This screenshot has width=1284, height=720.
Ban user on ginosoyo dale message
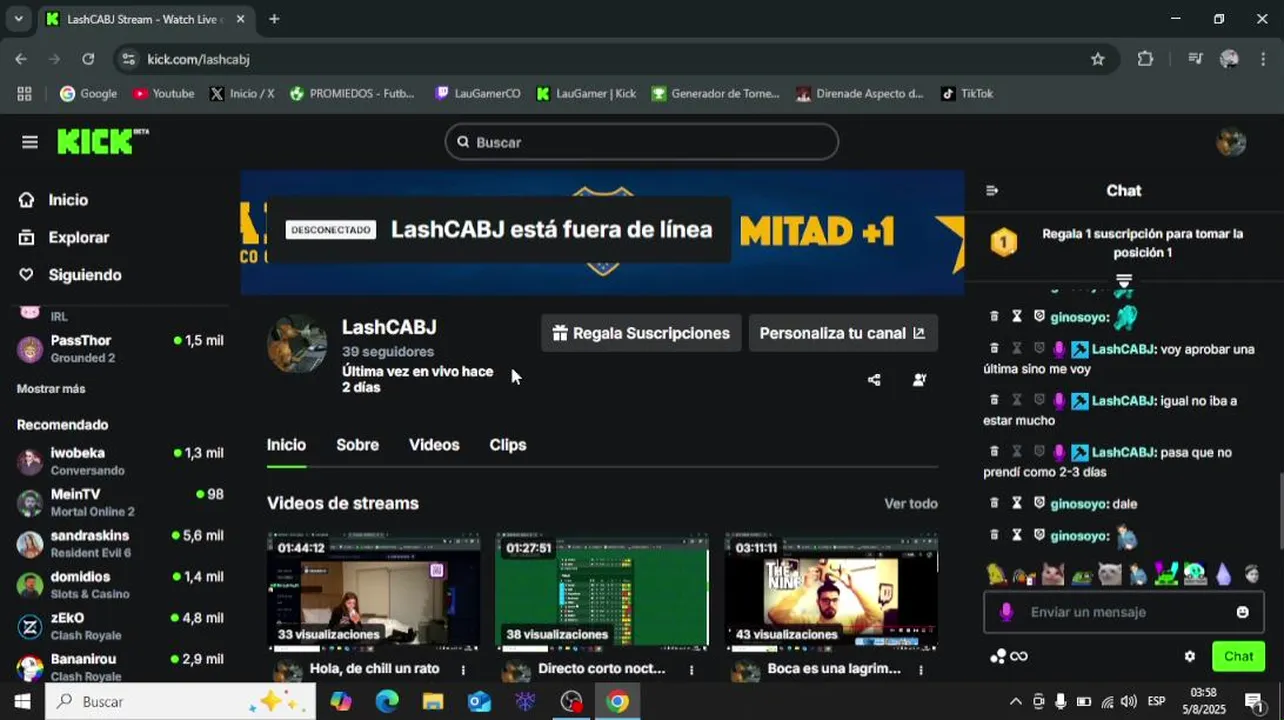pos(1039,504)
